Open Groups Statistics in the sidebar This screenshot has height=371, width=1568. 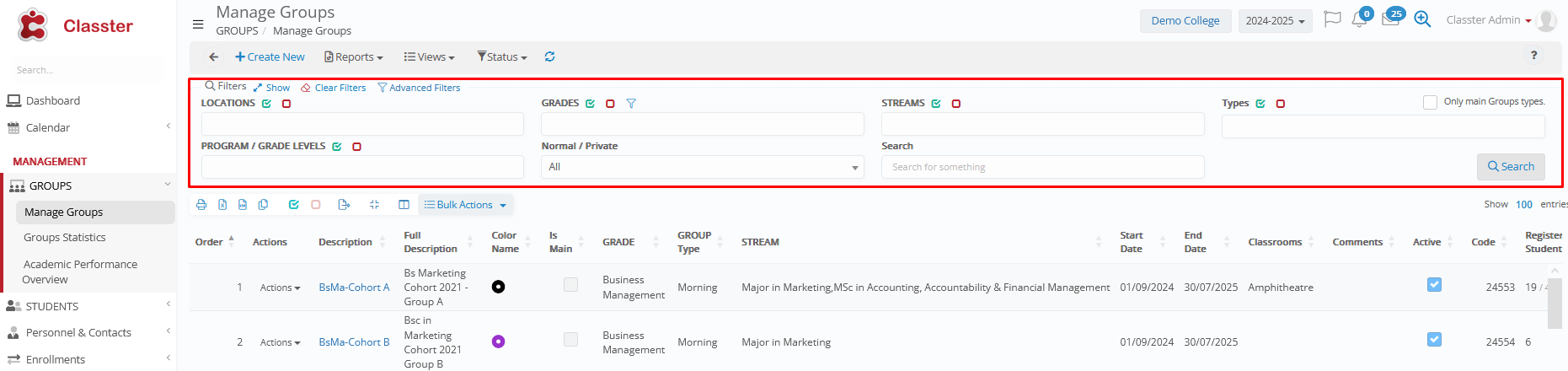(x=65, y=238)
